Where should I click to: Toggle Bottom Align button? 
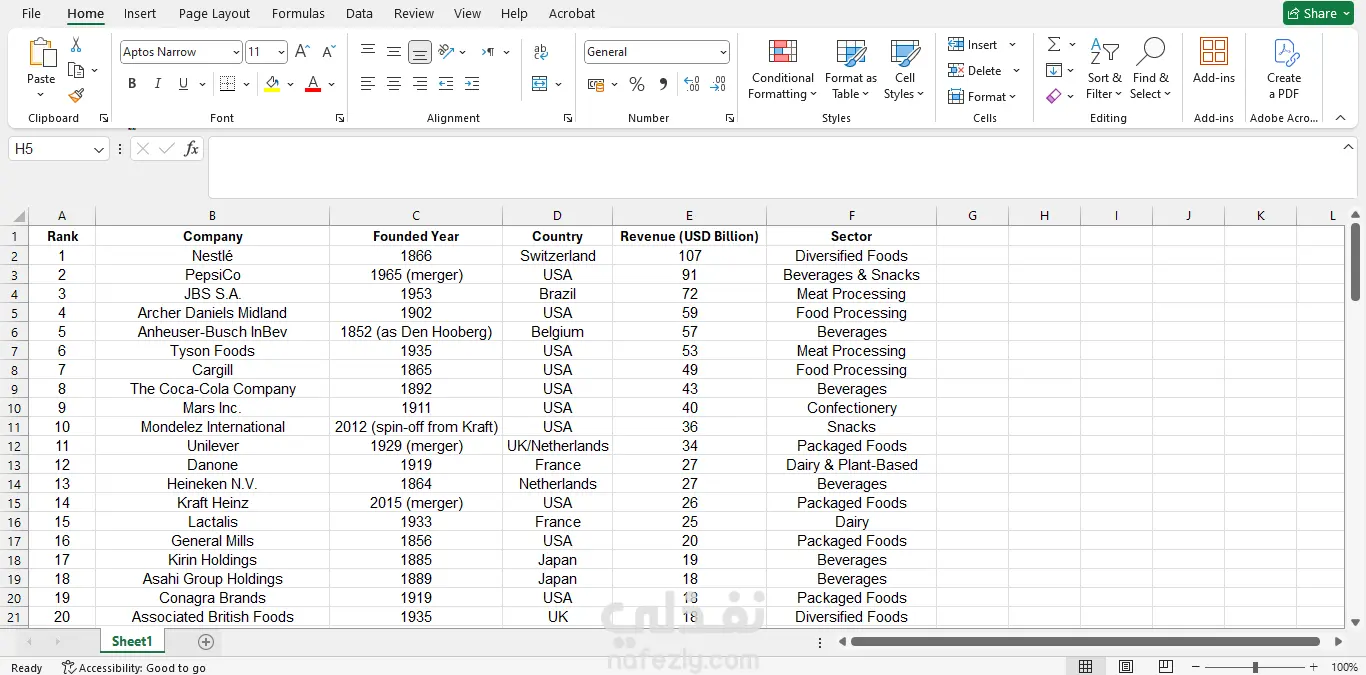(420, 52)
